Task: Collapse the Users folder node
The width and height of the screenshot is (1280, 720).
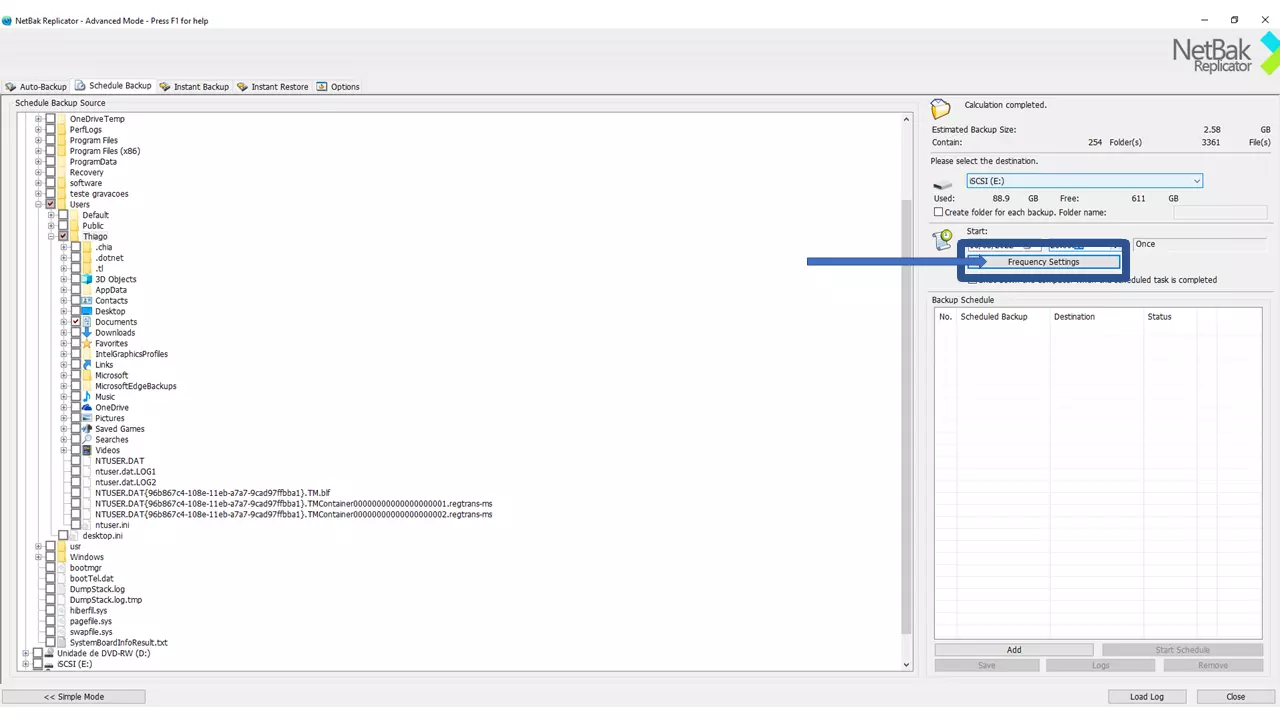Action: coord(38,204)
